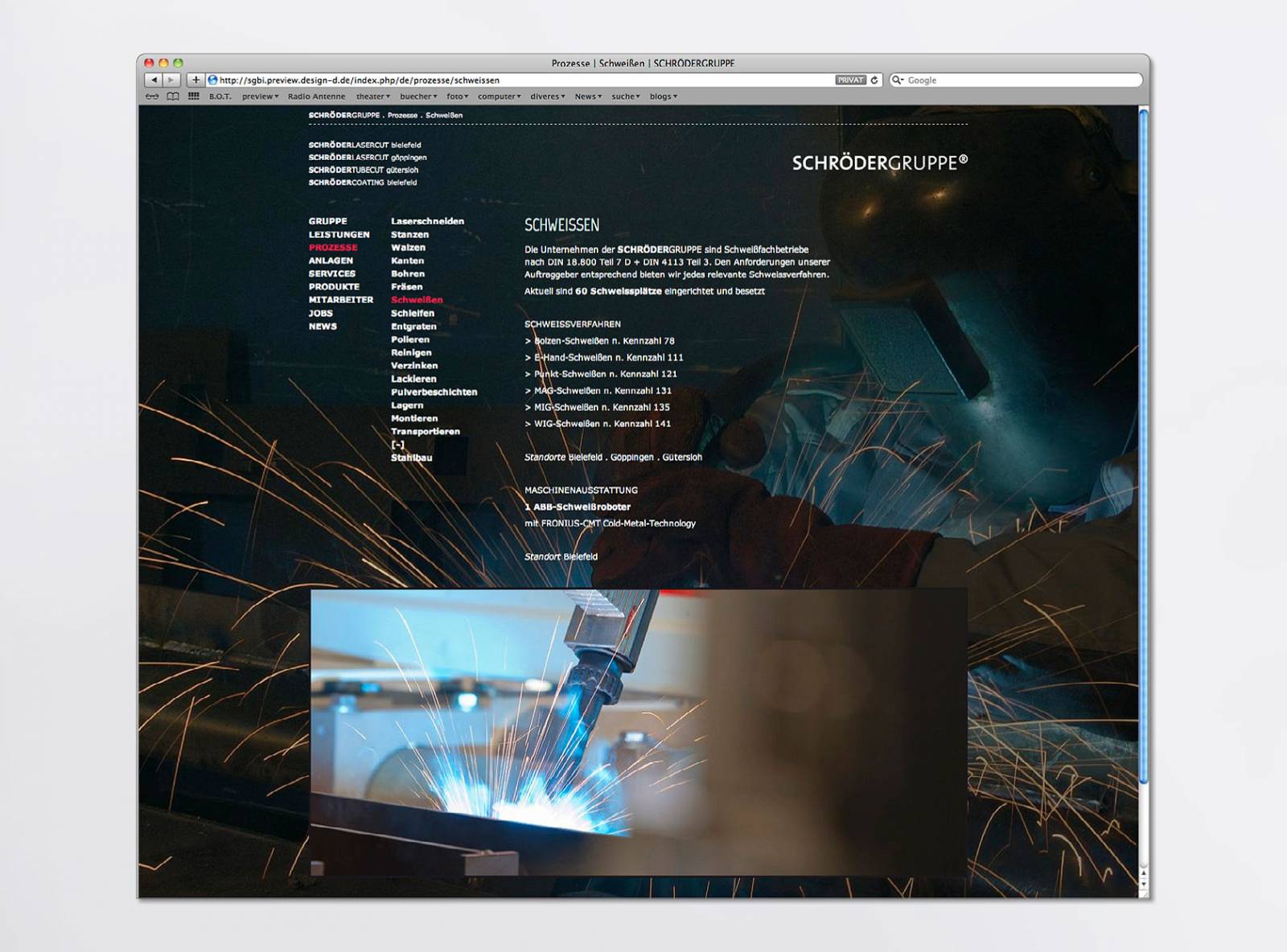1287x952 pixels.
Task: Click the Prozesse breadcrumb link
Action: (402, 116)
